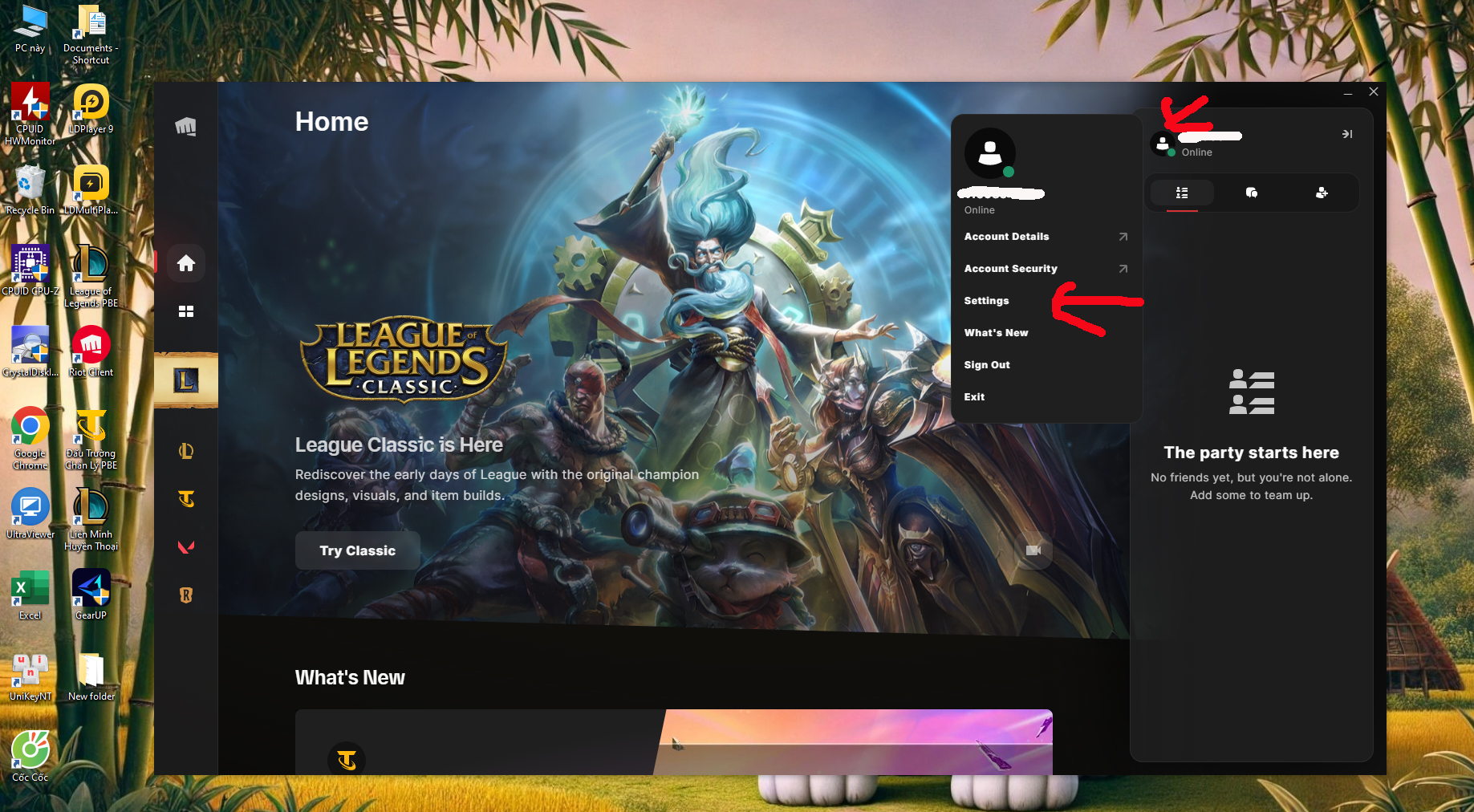Go to Home icon in sidebar
Screen dimensions: 1474x812
pos(186,263)
